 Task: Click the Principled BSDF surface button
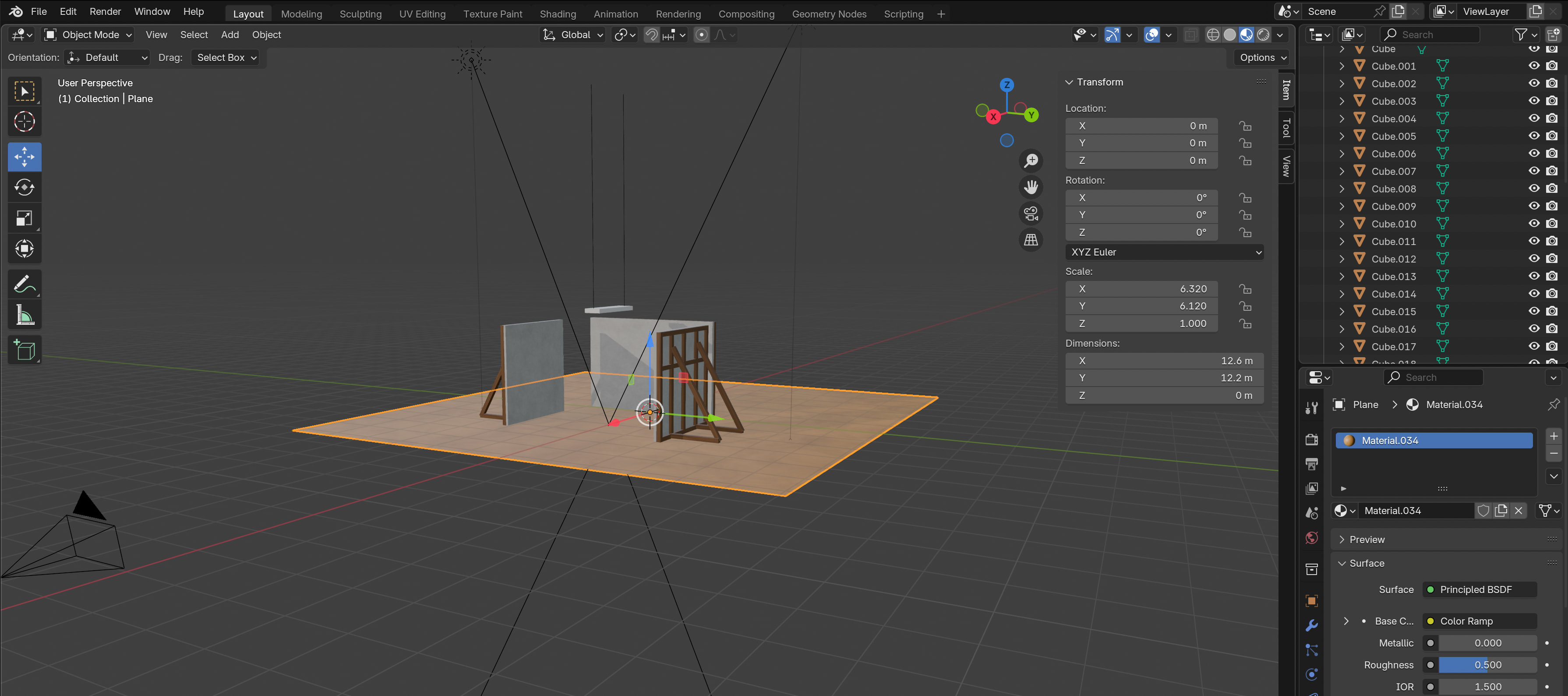coord(1480,589)
